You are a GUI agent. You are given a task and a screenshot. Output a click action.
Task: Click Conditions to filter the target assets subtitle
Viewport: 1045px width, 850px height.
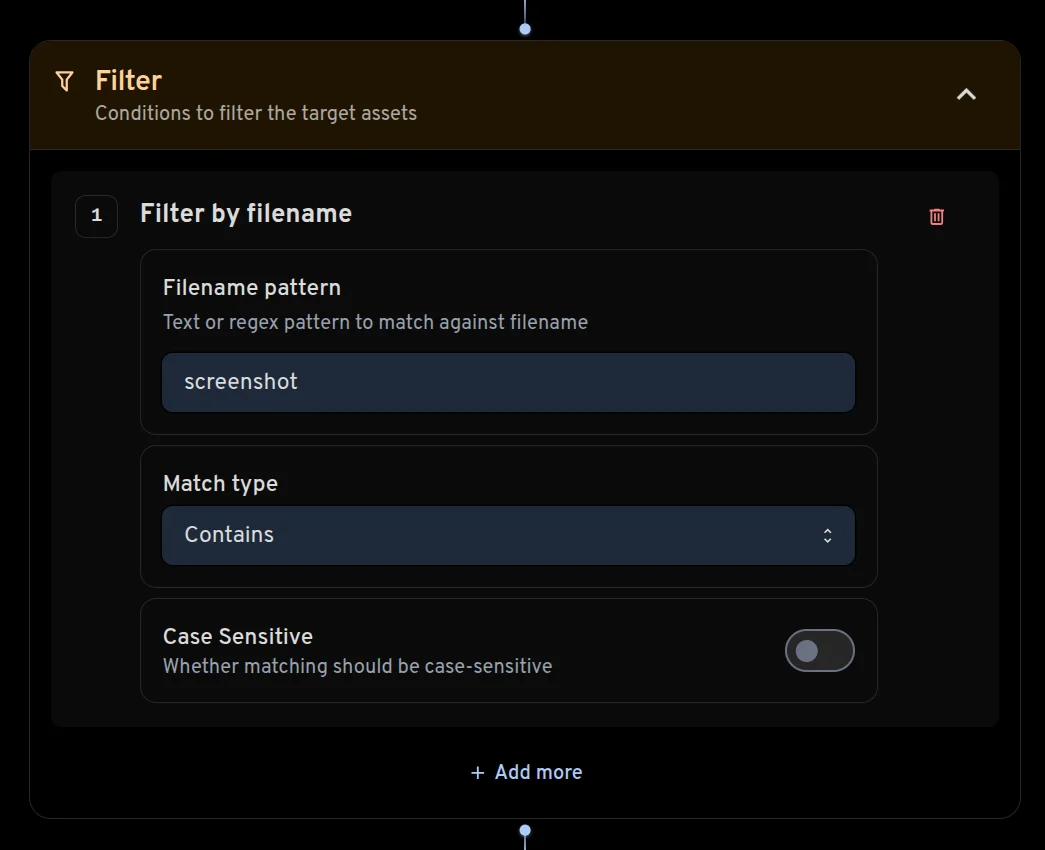click(256, 112)
